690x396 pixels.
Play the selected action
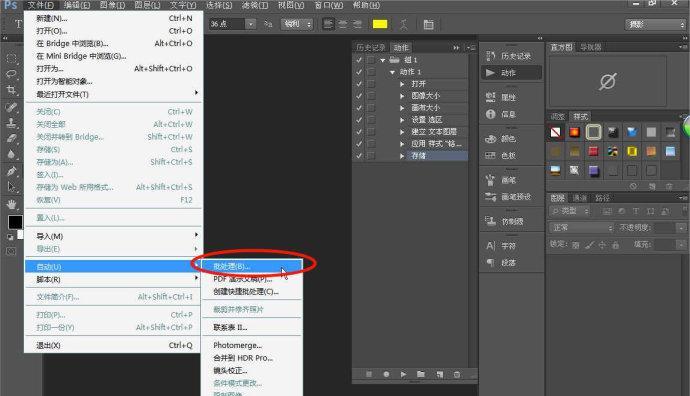403,374
